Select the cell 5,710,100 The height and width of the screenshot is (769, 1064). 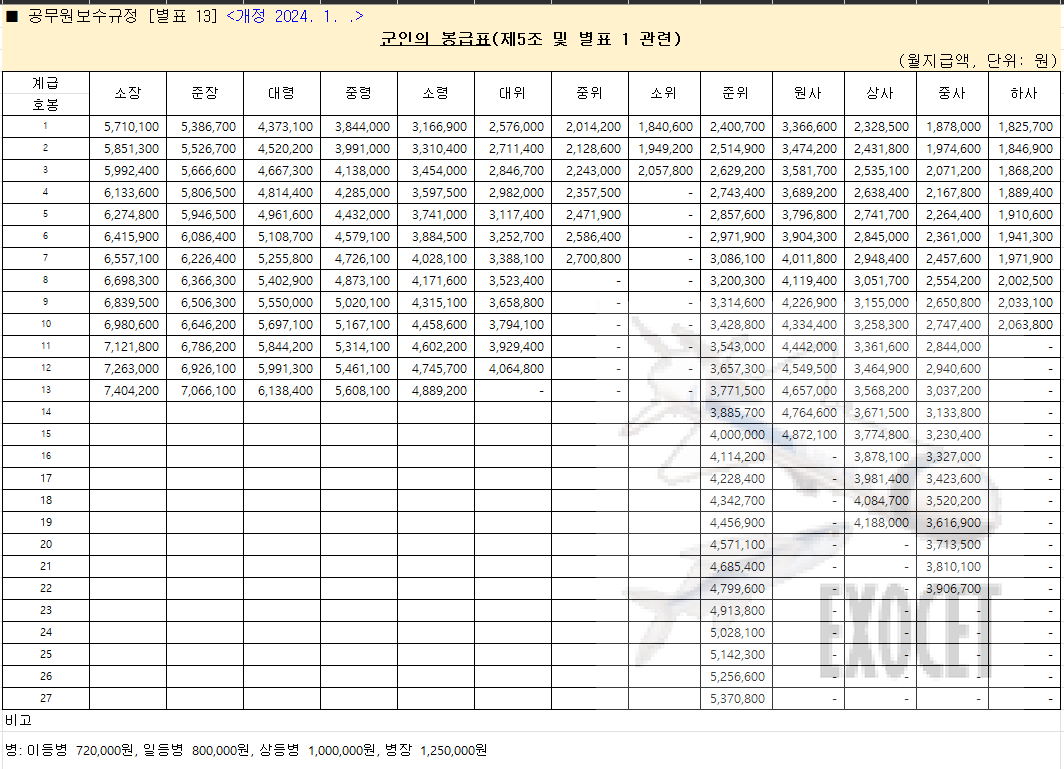[x=128, y=127]
